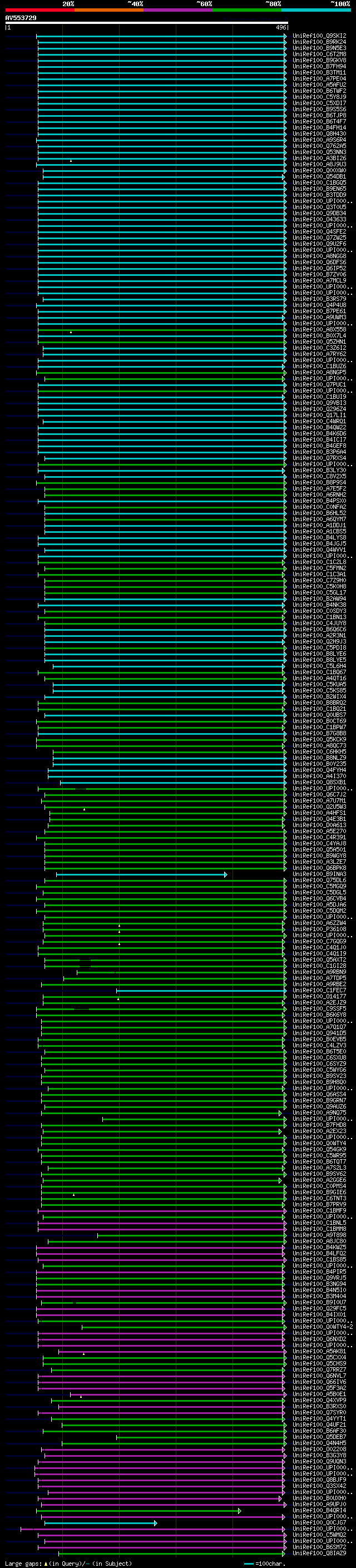Viewport: 356px width, 1568px height.
Task: Select the UniRef100_O02208 label
Action: pos(319,1450)
